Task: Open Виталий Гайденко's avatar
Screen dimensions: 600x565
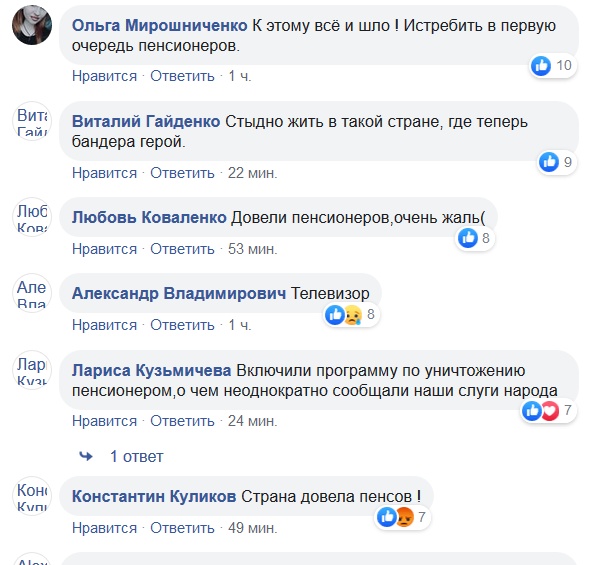Action: tap(32, 126)
